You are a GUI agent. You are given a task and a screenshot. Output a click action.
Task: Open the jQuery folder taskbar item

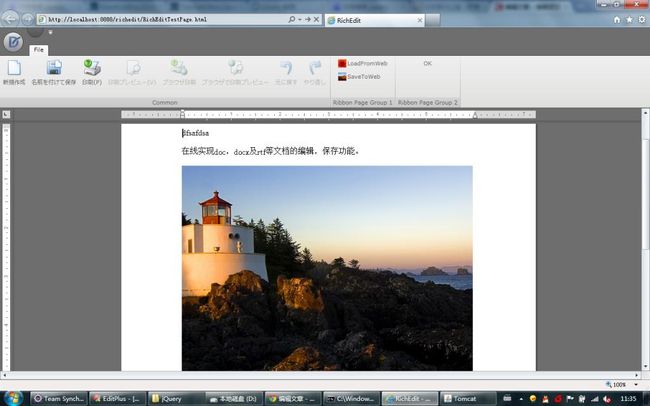(176, 399)
